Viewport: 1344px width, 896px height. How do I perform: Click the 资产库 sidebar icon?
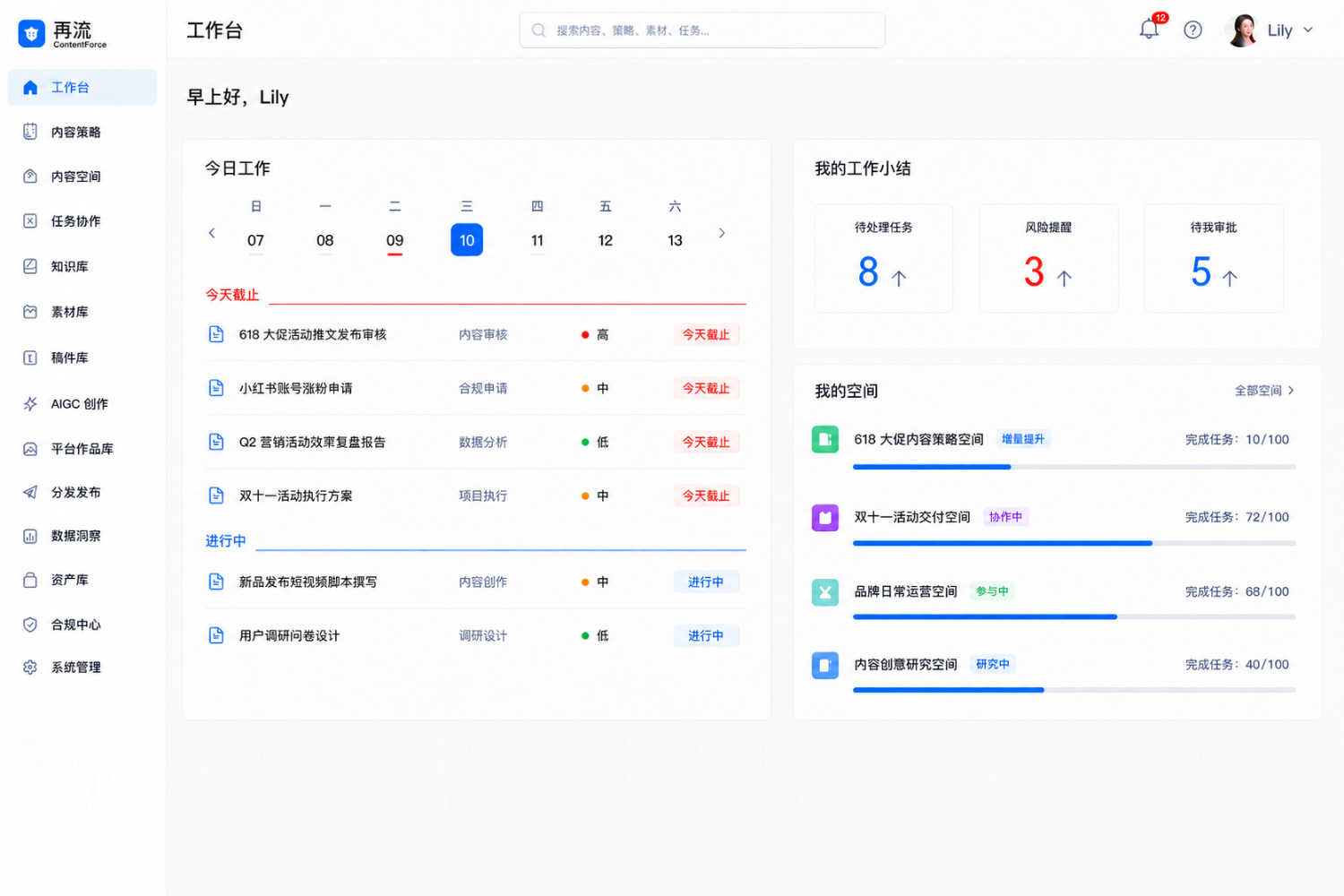click(x=30, y=580)
